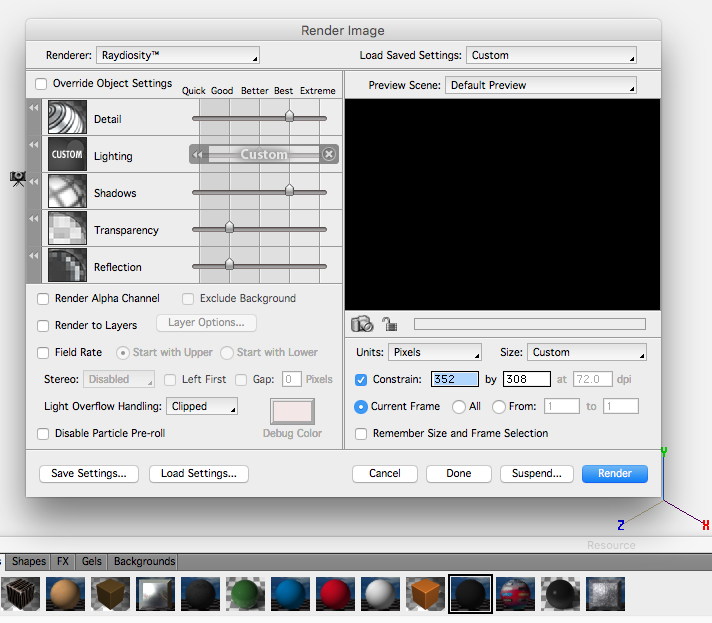The image size is (712, 623).
Task: Expand Shadows row with its double-arrow
Action: click(34, 182)
